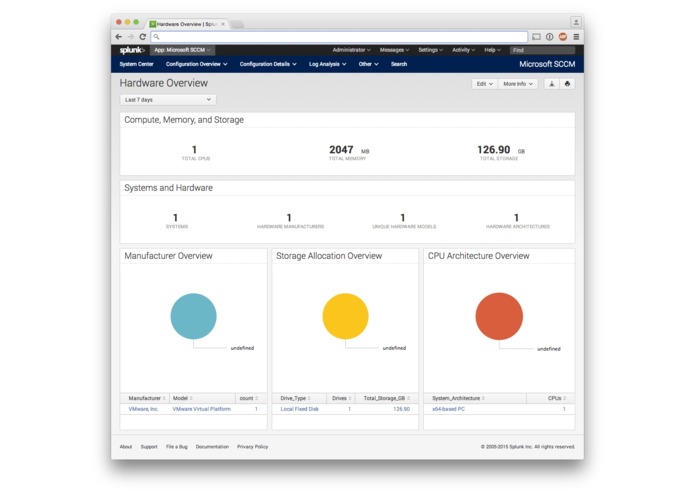695x494 pixels.
Task: Click the 126.90 GB total storage value
Action: click(x=500, y=150)
